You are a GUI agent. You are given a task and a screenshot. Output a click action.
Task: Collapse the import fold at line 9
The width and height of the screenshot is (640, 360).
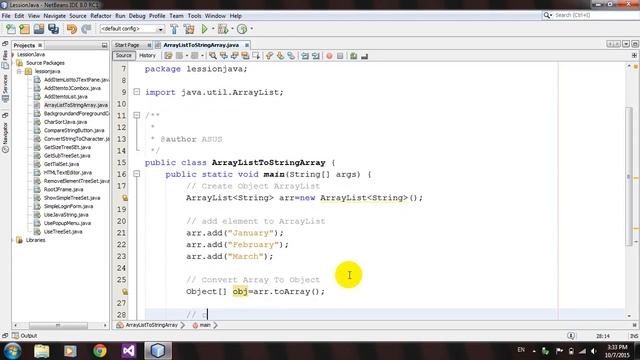[x=137, y=92]
